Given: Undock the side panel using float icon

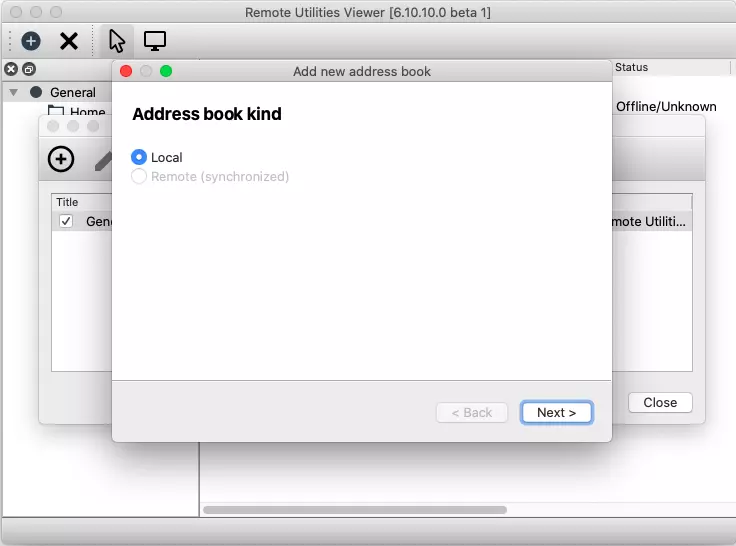Looking at the screenshot, I should pos(29,69).
